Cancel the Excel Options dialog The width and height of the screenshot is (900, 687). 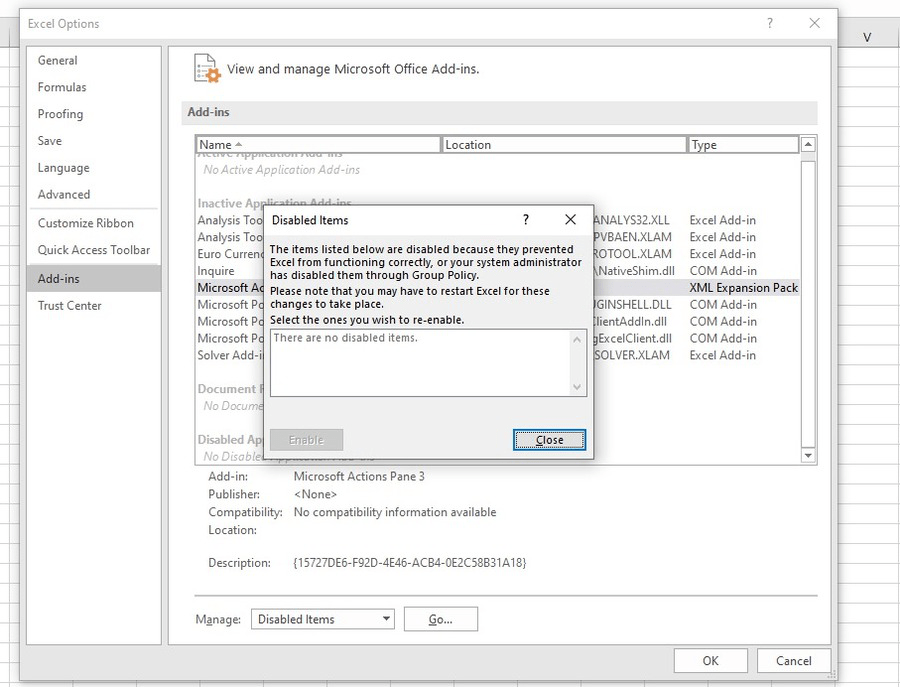pos(793,660)
